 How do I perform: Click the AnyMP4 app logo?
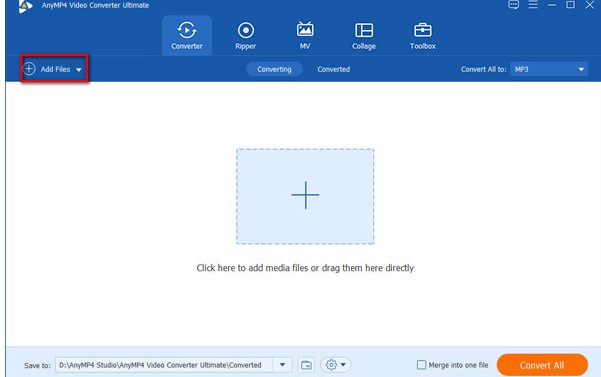(x=25, y=6)
